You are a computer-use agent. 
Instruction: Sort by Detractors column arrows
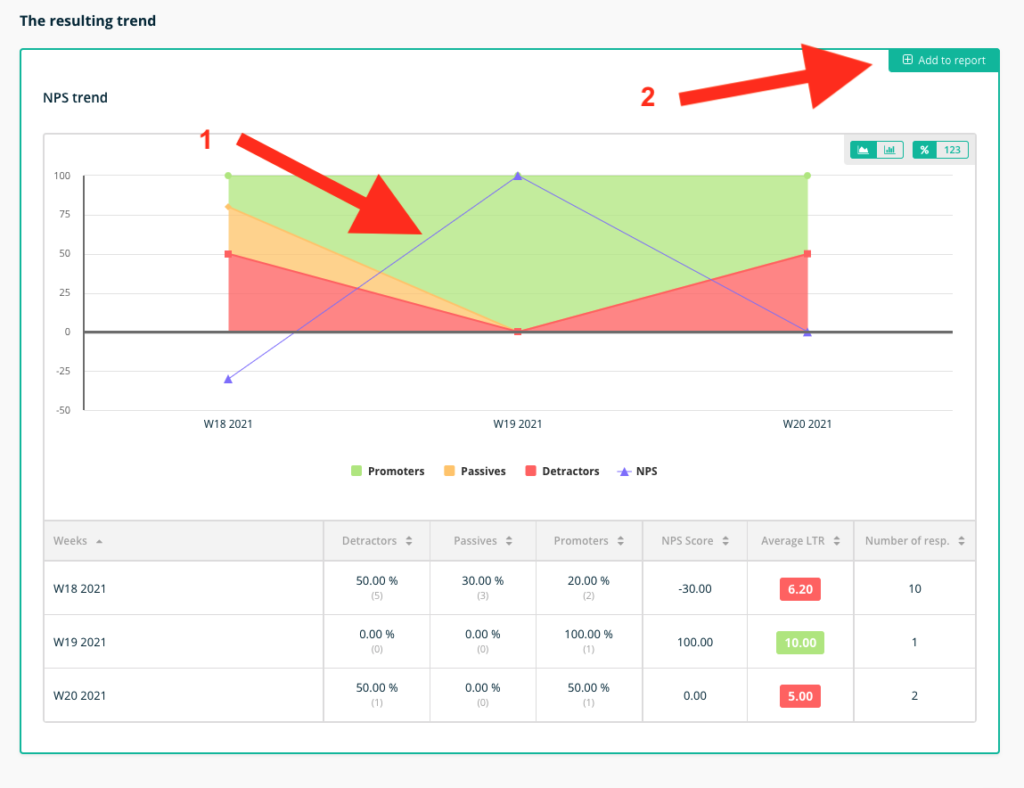(409, 541)
